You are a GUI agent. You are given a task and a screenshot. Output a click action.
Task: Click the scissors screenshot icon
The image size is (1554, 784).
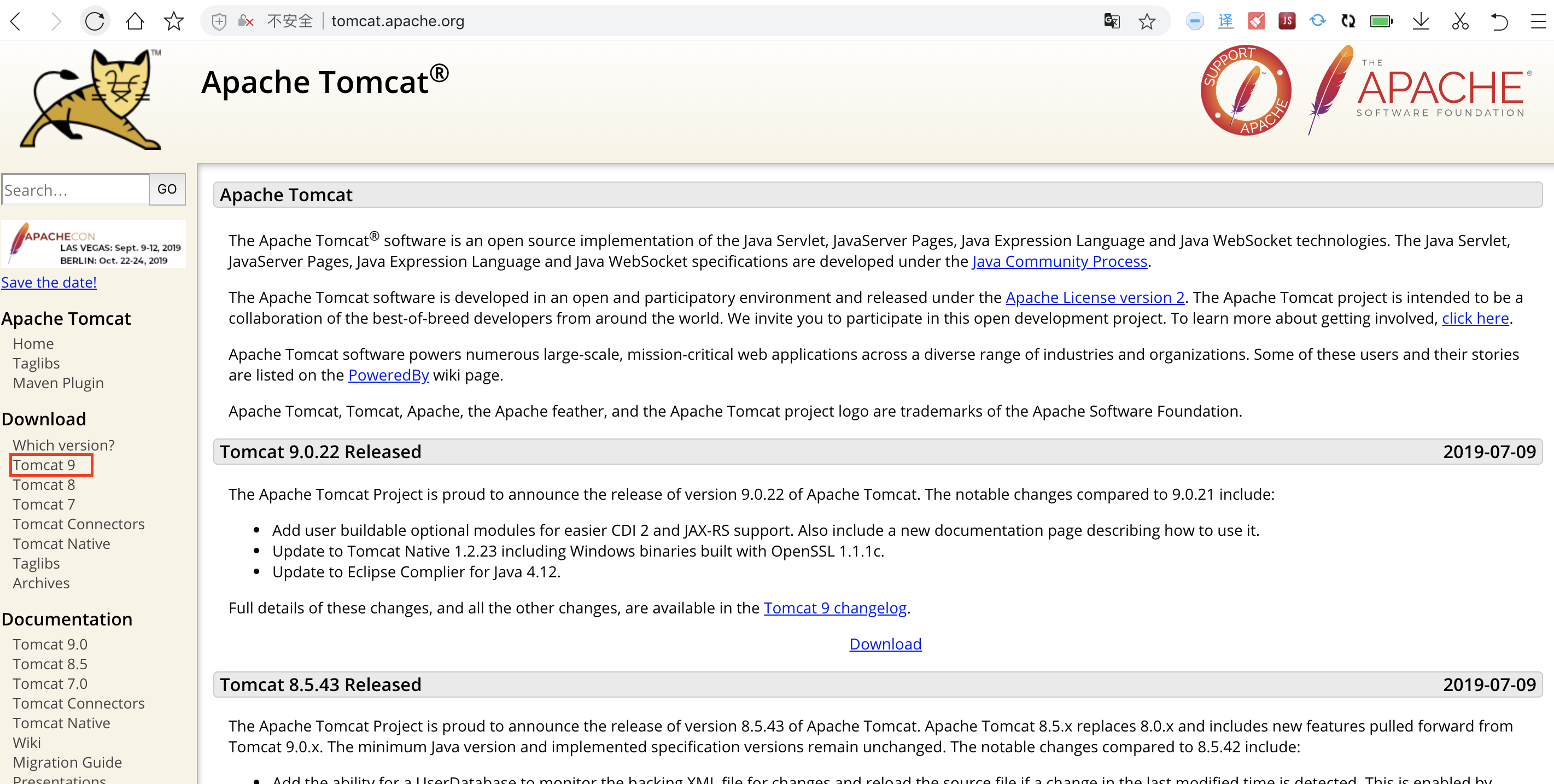point(1460,22)
